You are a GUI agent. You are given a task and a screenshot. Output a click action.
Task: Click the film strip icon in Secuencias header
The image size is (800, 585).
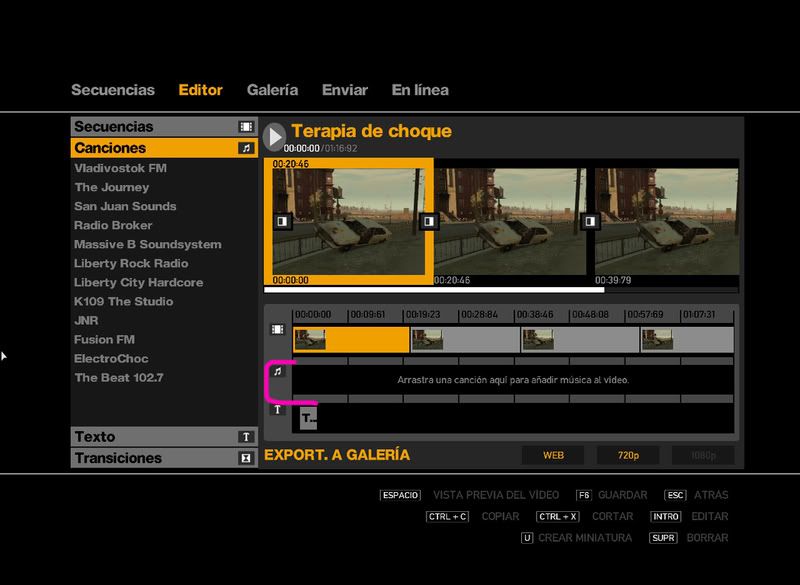click(246, 126)
